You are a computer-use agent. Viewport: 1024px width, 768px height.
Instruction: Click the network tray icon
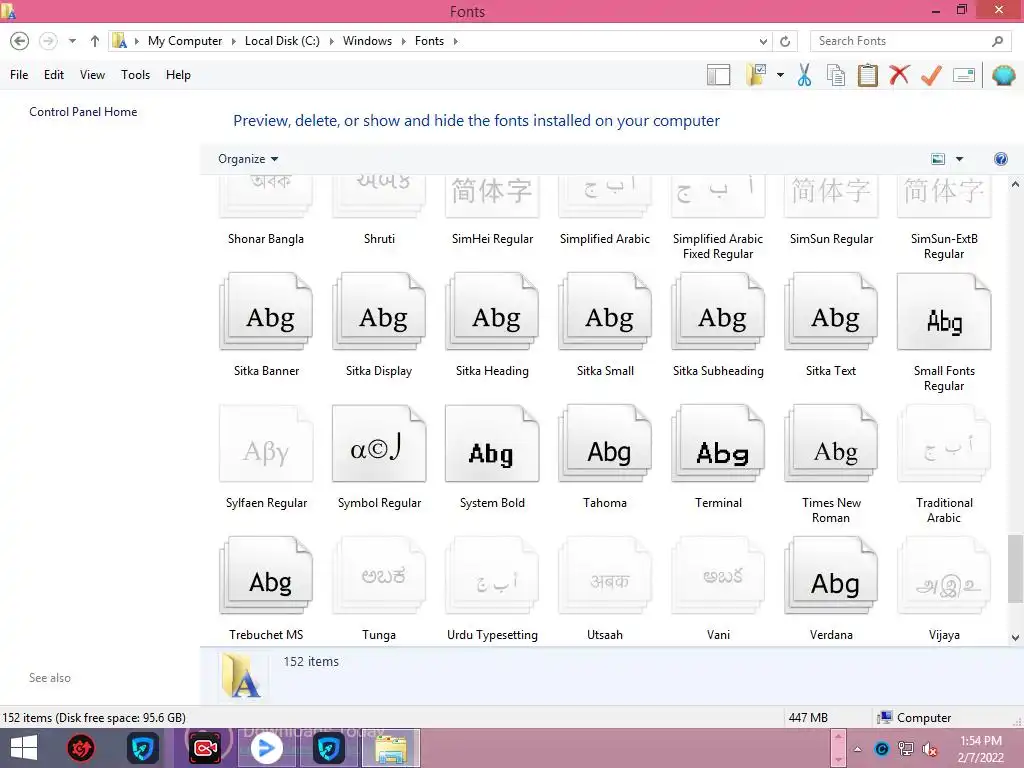[x=906, y=749]
